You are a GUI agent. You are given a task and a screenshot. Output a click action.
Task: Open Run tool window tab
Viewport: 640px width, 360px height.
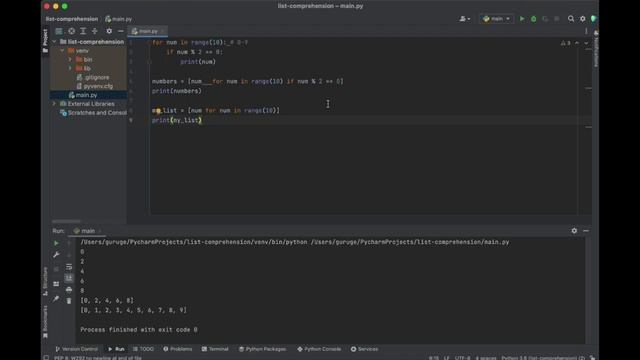click(x=116, y=349)
